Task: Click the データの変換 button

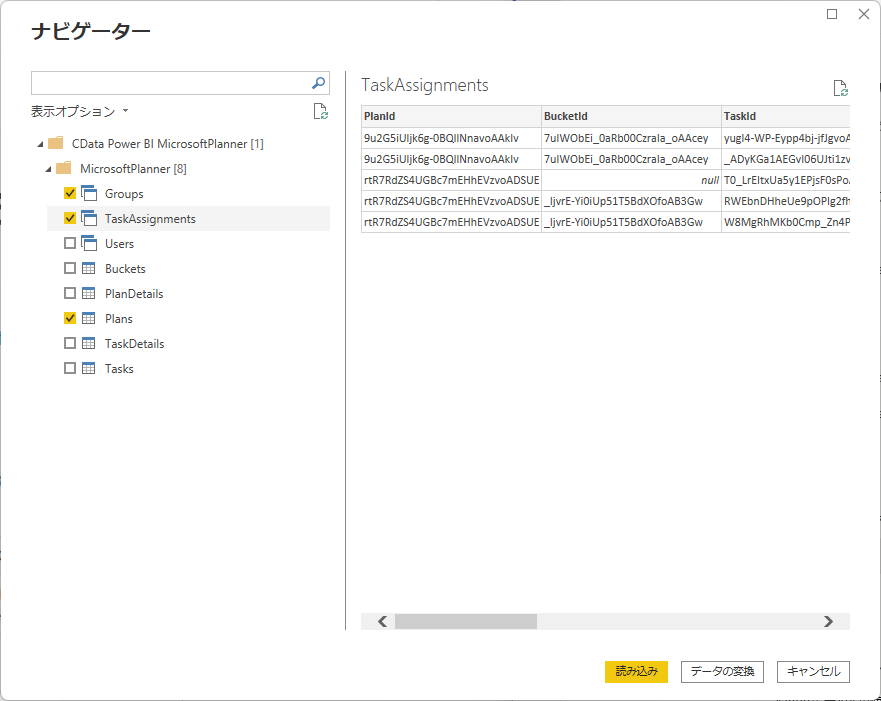Action: point(722,671)
